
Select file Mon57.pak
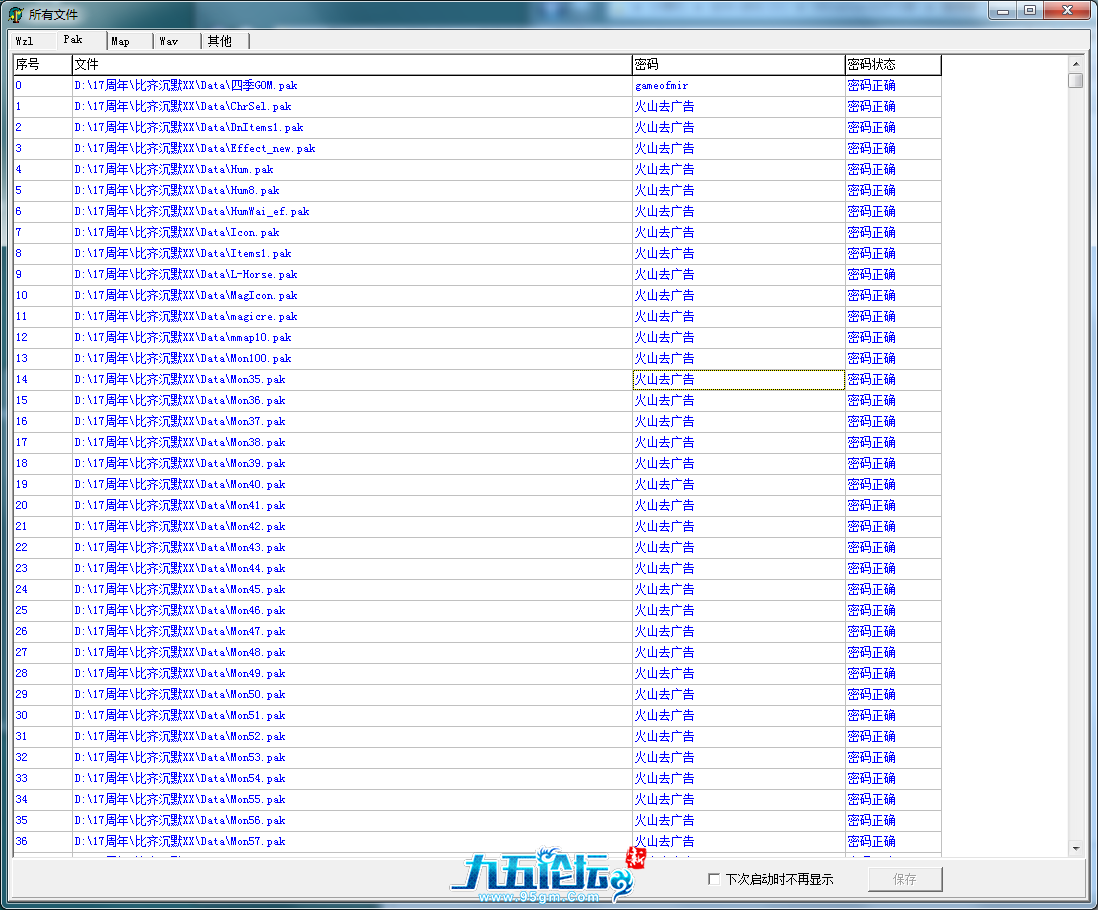(x=352, y=841)
